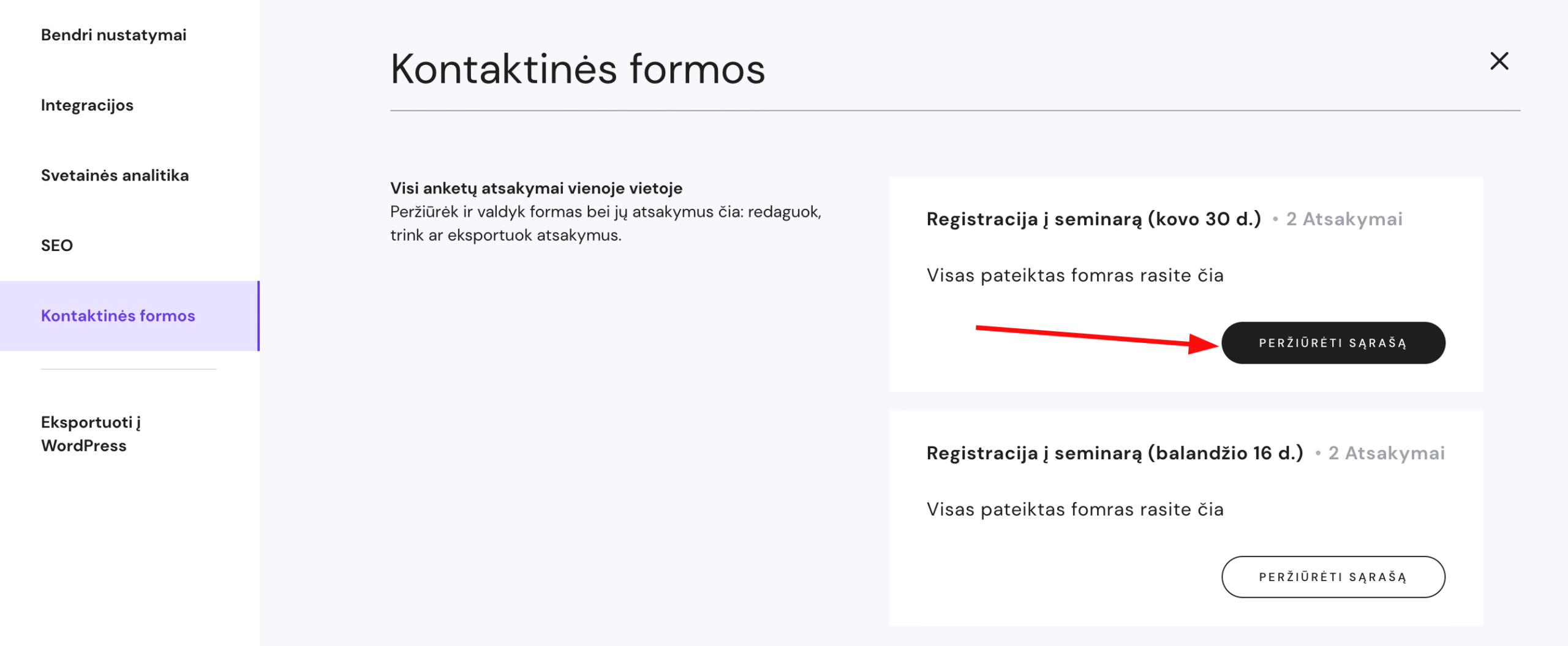Screen dimensions: 1568x646
Task: View the list for the balandžio 16 seminar form
Action: pyautogui.click(x=1333, y=577)
